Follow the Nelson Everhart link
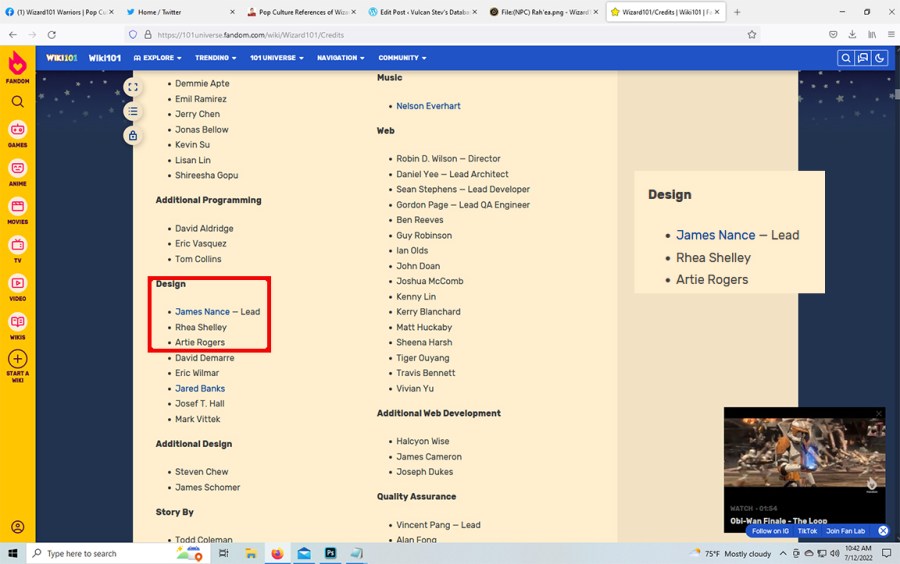 [428, 106]
